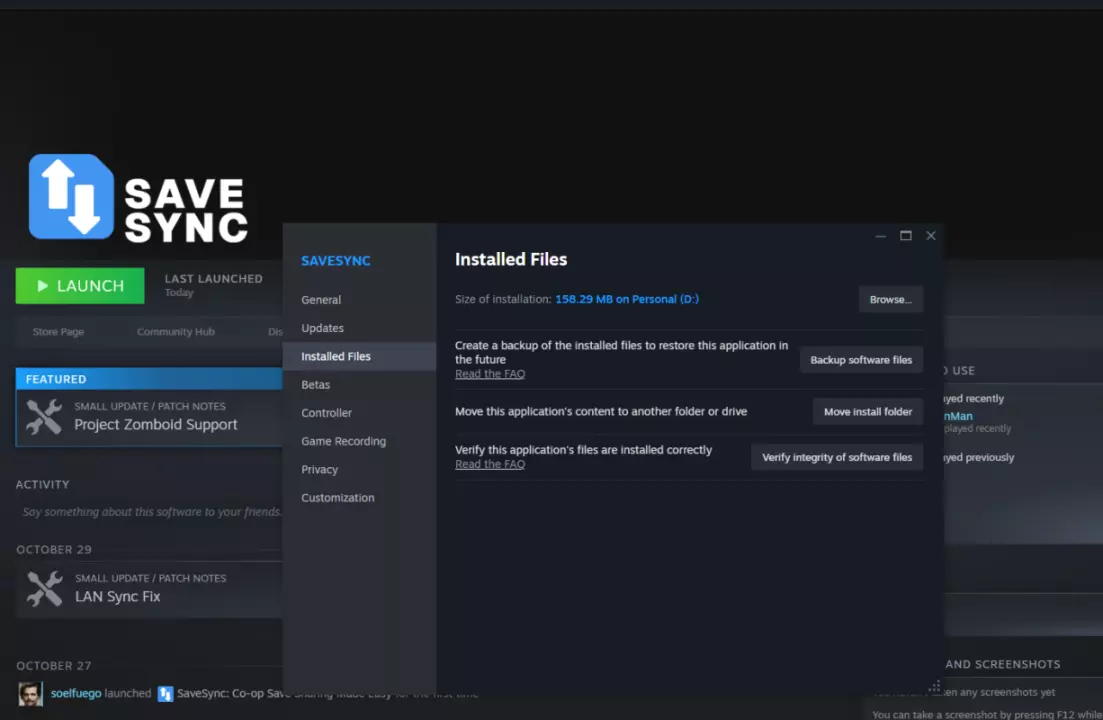Click the wrench icon beside Project Zomboid Support
Screen dimensions: 1103x720
click(x=44, y=416)
